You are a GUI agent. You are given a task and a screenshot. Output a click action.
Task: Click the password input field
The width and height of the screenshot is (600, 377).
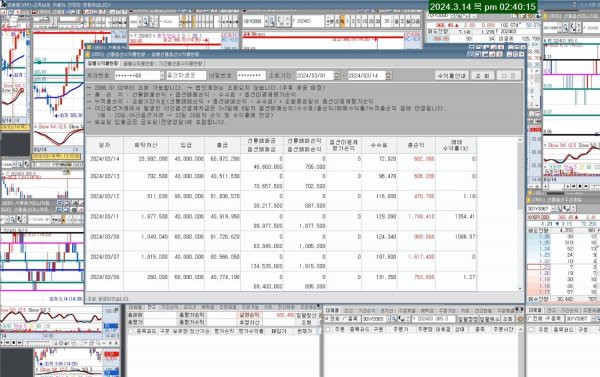(x=251, y=75)
